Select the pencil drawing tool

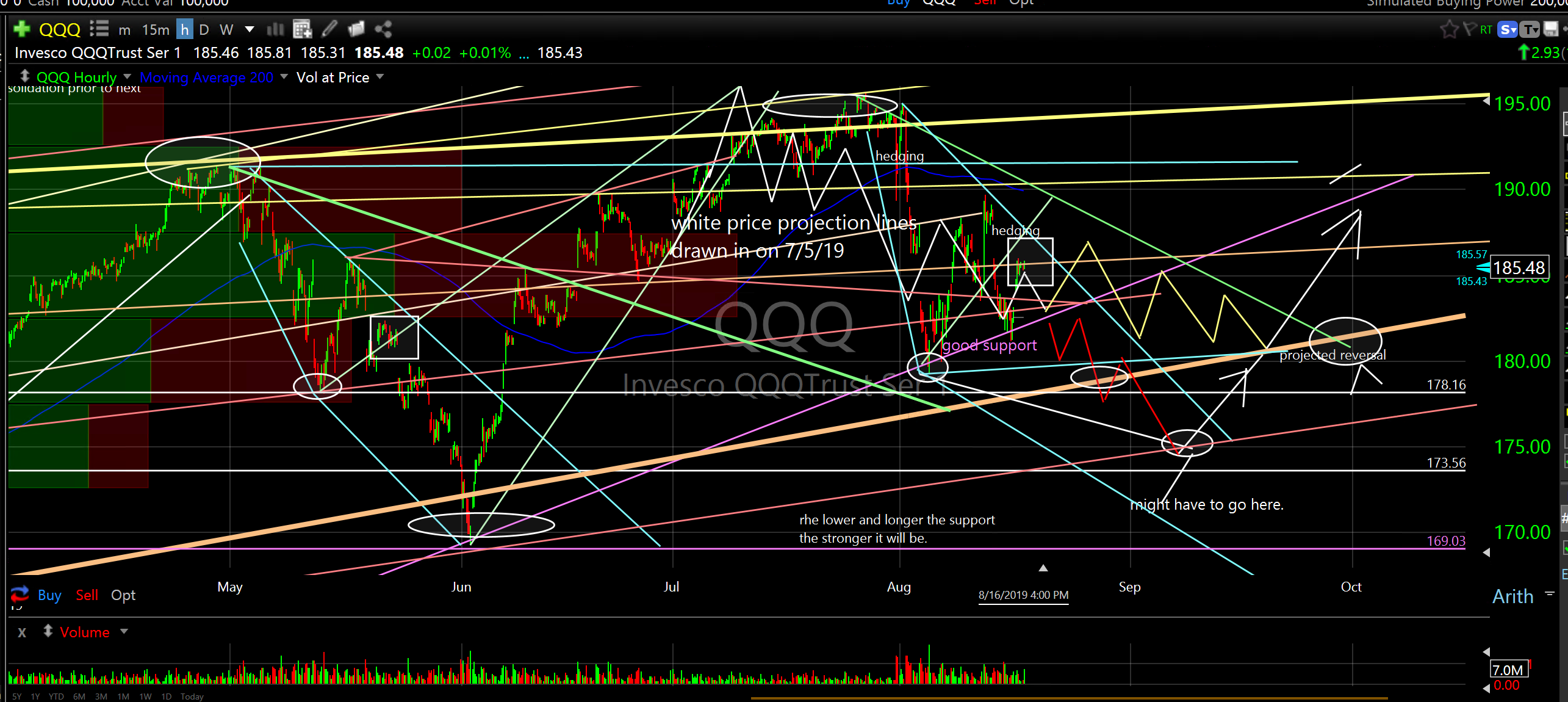pyautogui.click(x=329, y=29)
